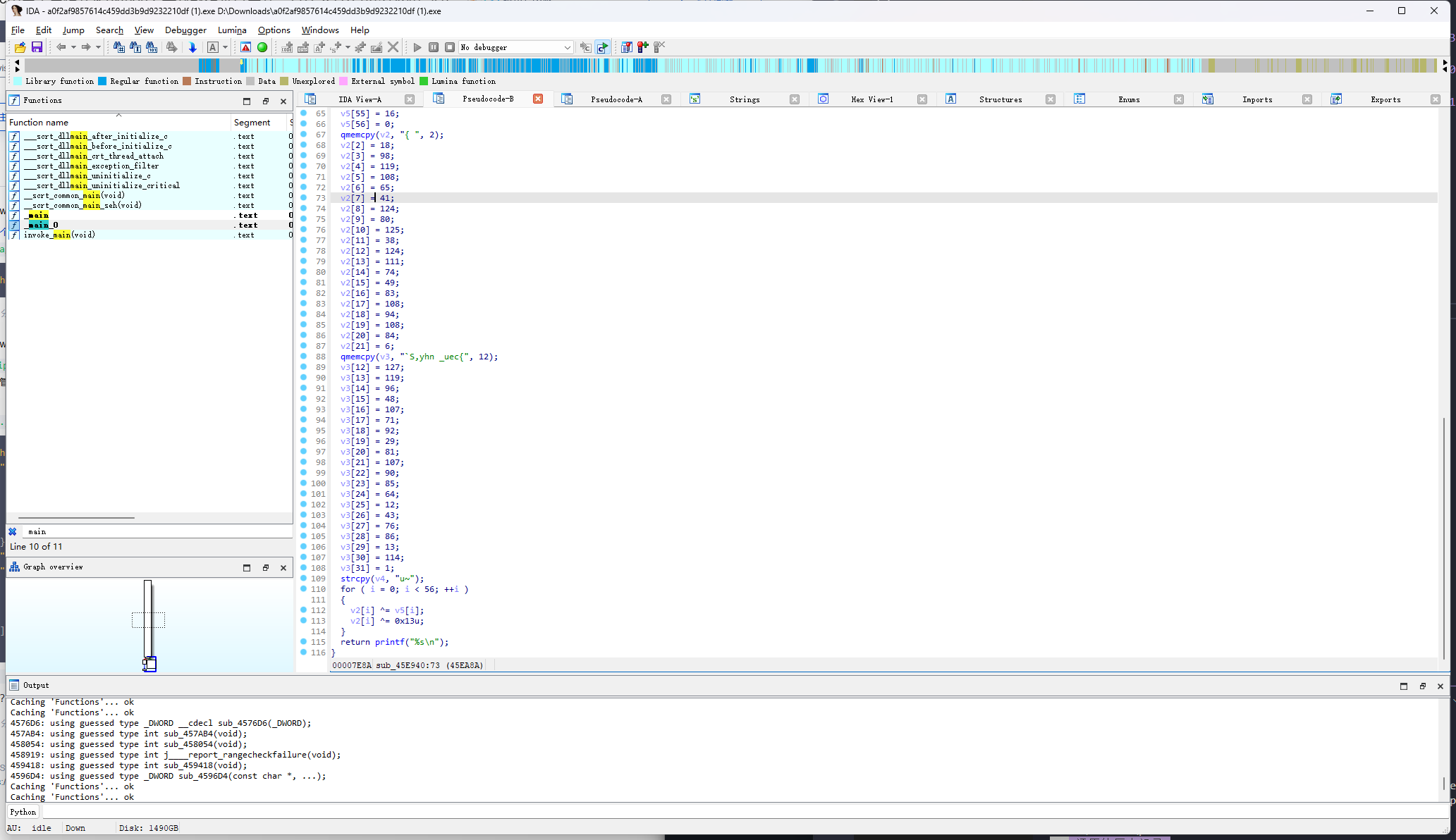The width and height of the screenshot is (1456, 840).
Task: Click the binoculars binary search icon
Action: (x=152, y=47)
